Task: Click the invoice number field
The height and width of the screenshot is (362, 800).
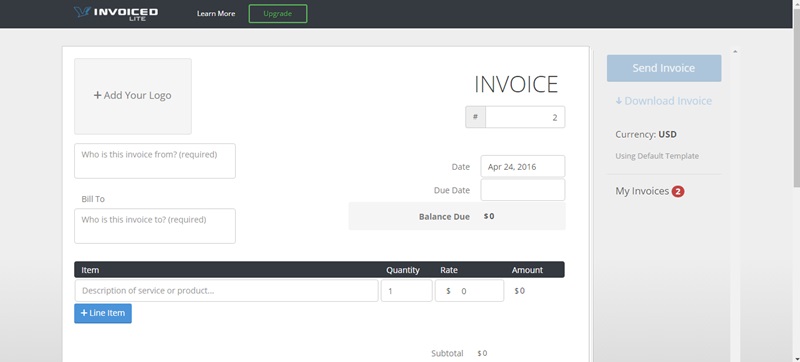Action: click(525, 117)
